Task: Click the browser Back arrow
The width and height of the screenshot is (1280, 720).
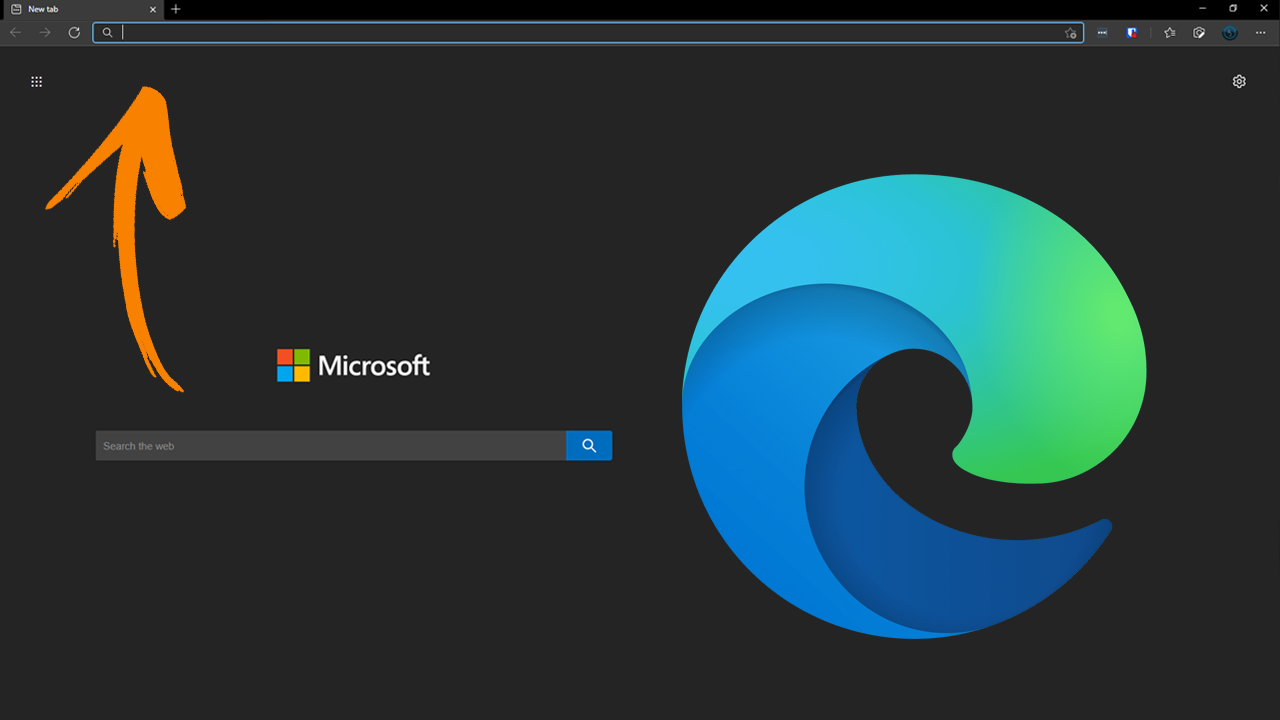Action: pyautogui.click(x=15, y=33)
